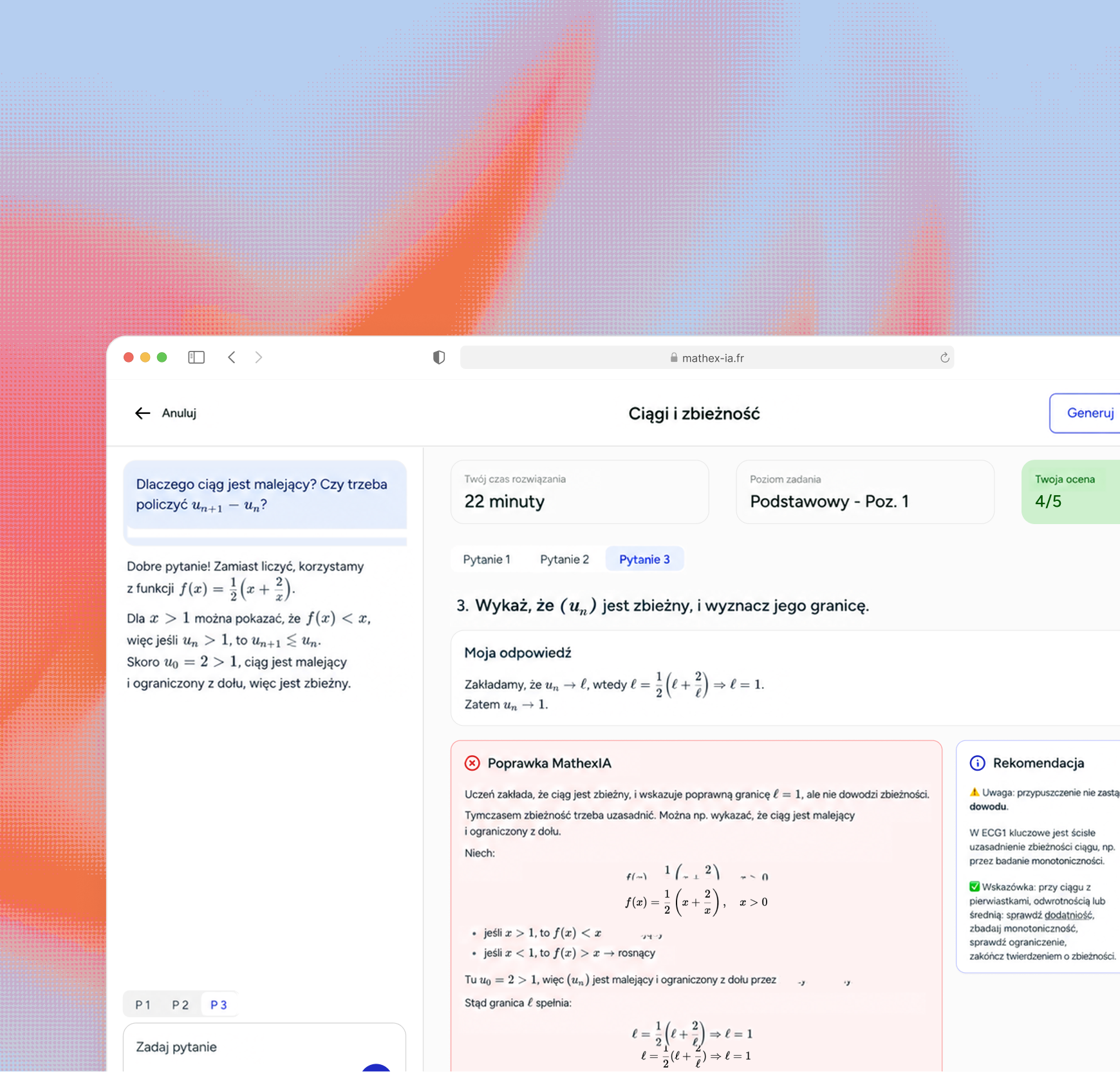Viewport: 1120px width, 1072px height.
Task: Click the word 'Niech:' in the correction
Action: [480, 853]
